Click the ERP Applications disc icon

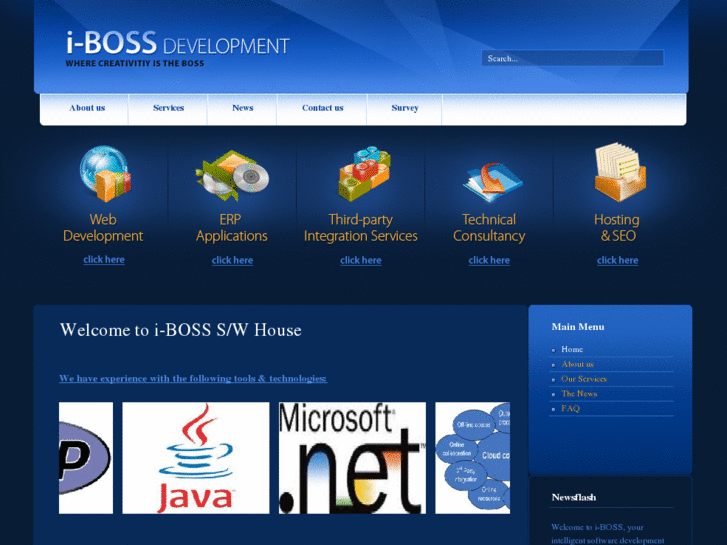point(232,176)
